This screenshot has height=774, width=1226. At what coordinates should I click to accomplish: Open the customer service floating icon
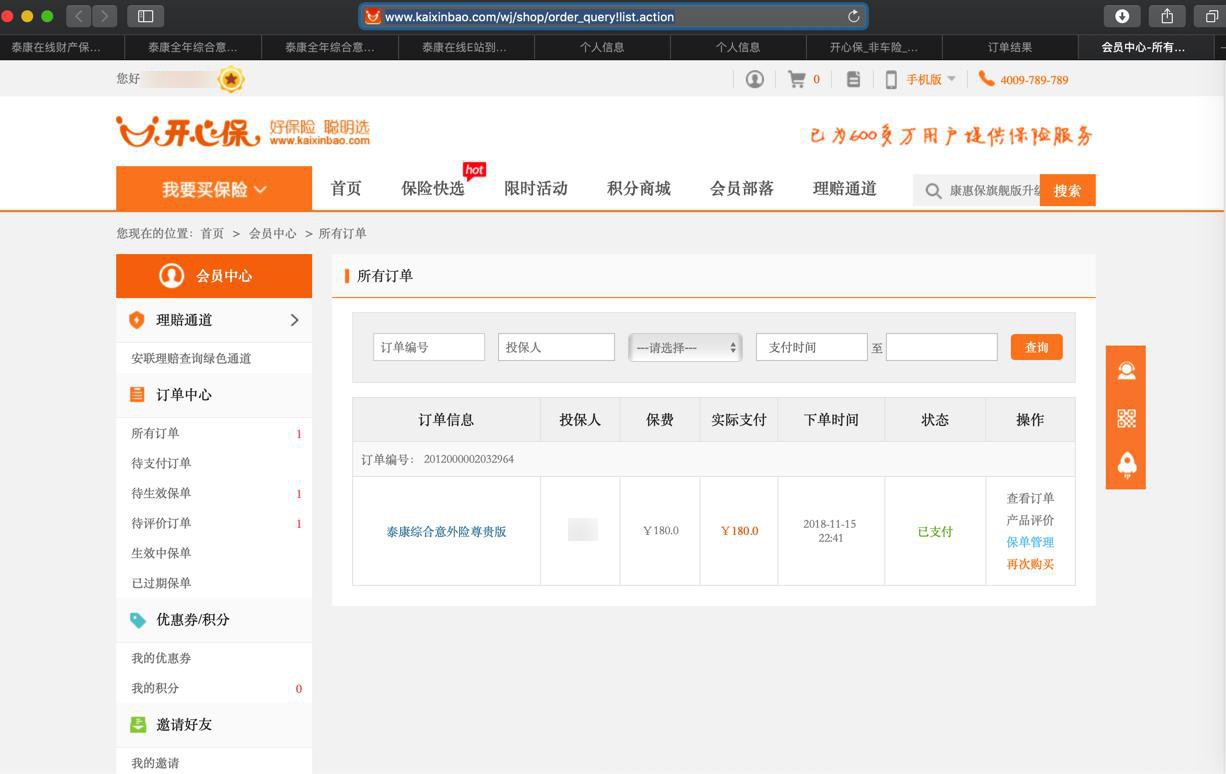[x=1126, y=371]
